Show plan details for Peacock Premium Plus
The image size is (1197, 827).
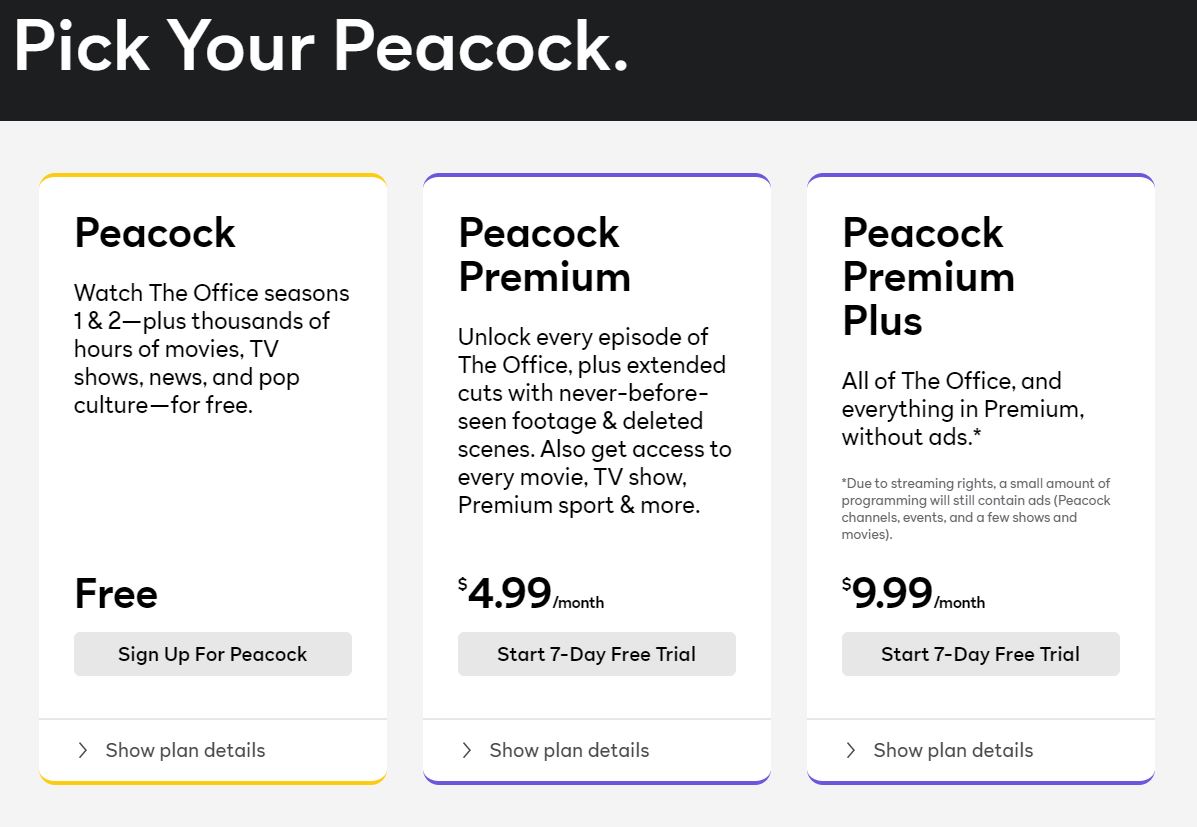tap(952, 750)
